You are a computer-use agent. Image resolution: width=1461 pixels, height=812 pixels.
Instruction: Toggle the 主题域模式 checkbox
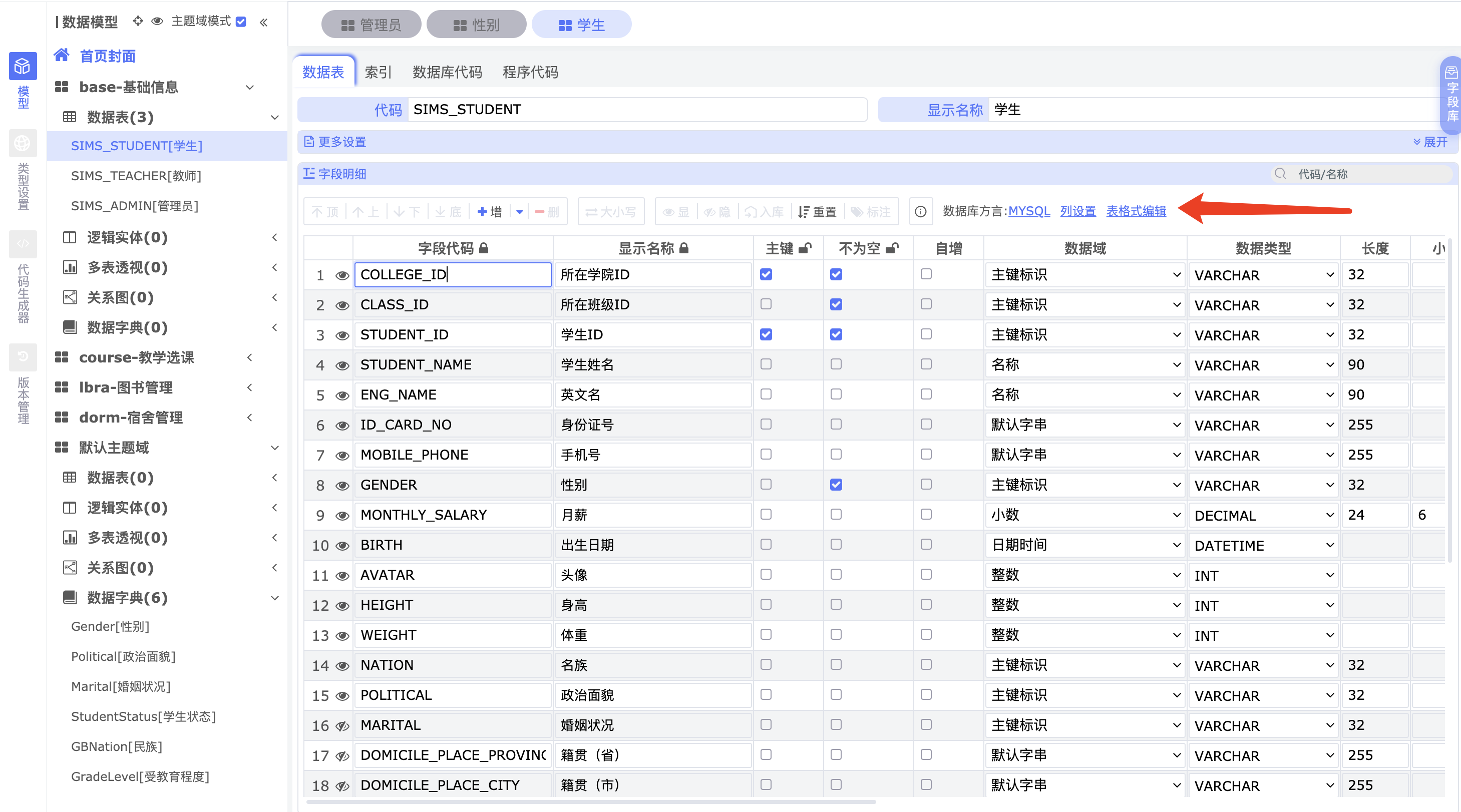click(x=242, y=22)
